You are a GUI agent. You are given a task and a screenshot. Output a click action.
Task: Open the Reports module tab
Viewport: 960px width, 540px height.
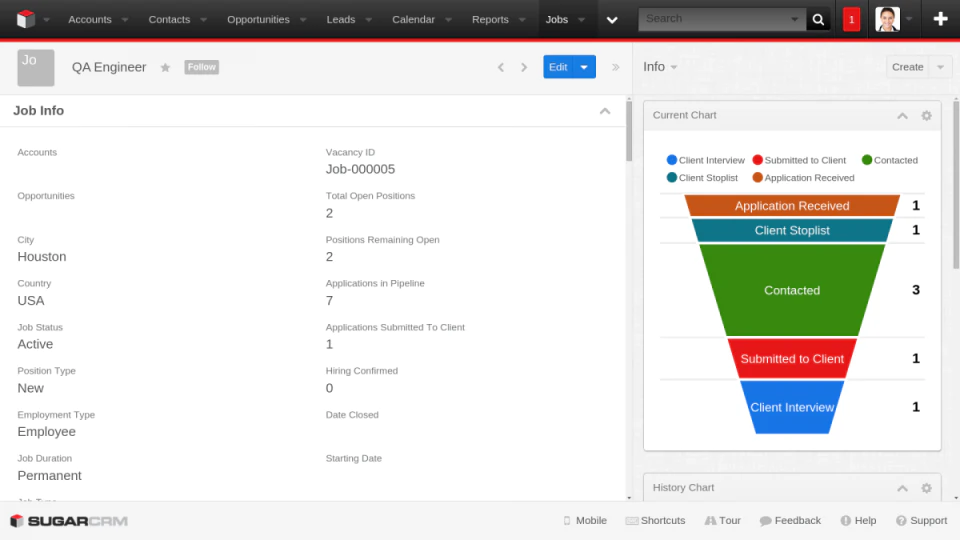pos(490,20)
